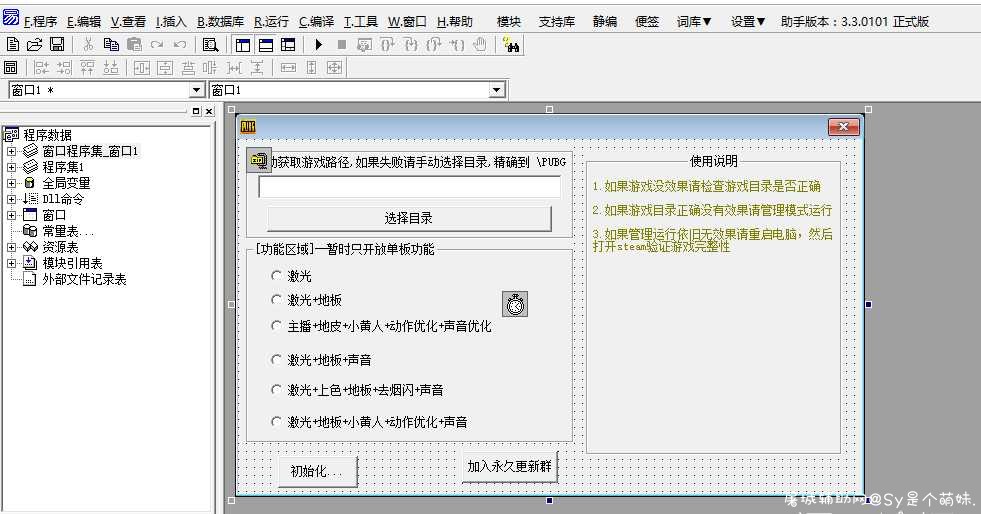The height and width of the screenshot is (514, 981).
Task: Click the Copy icon in toolbar
Action: 111,44
